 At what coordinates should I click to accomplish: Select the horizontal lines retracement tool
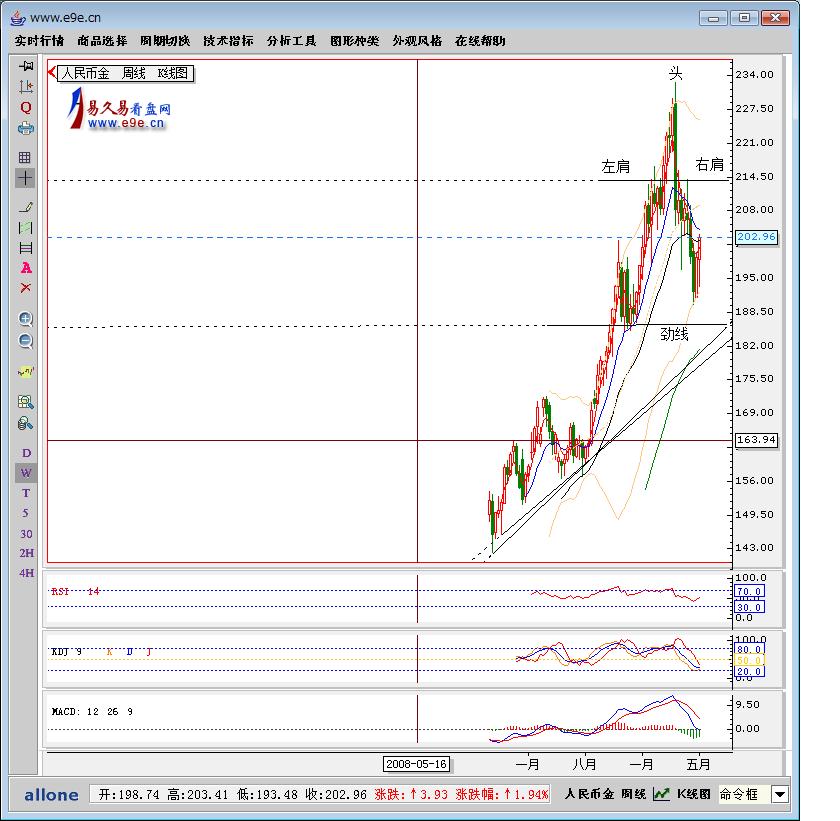26,248
